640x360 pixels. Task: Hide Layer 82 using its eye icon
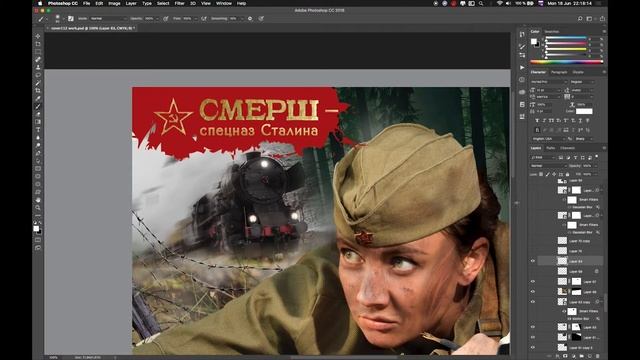tap(533, 327)
